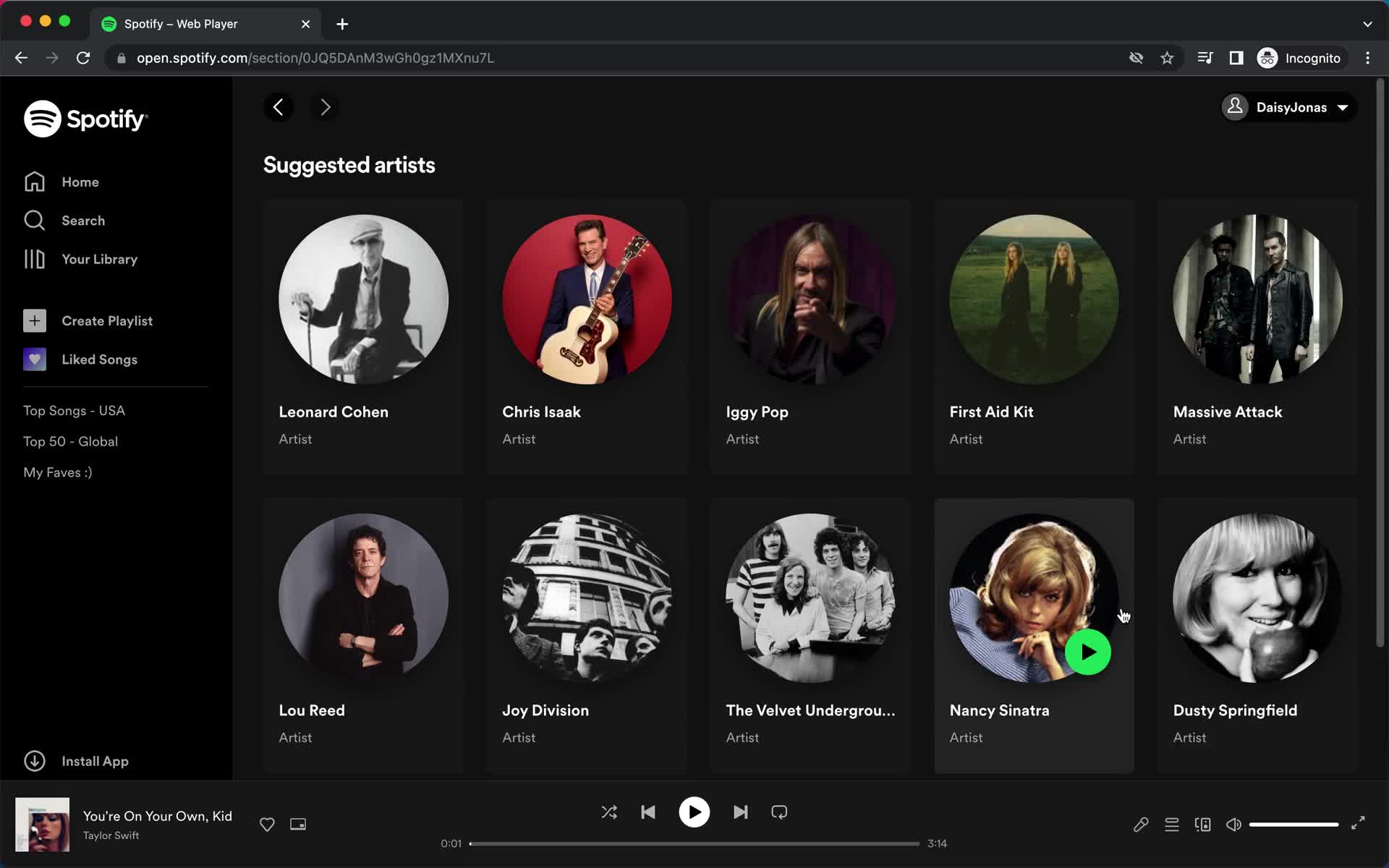This screenshot has width=1389, height=868.
Task: Click the Install App download icon
Action: click(x=35, y=761)
